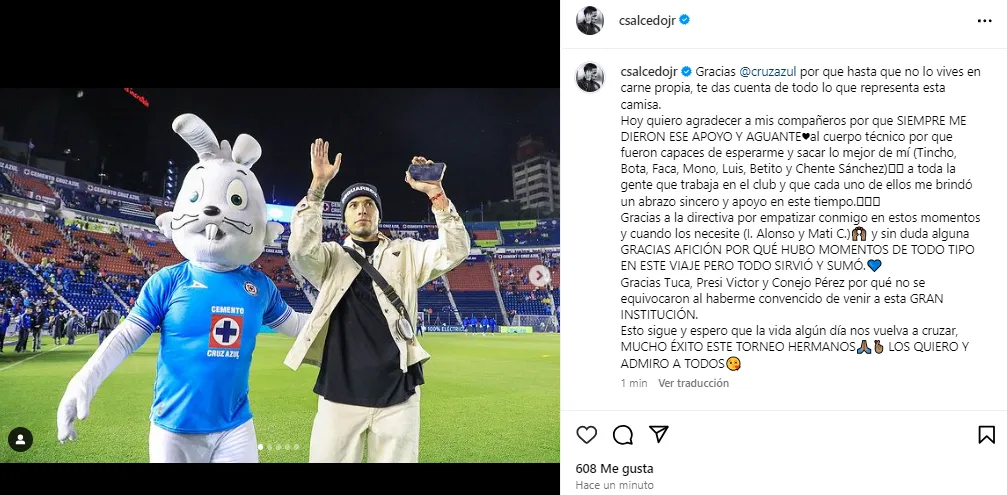Like the post with the heart icon
The width and height of the screenshot is (1007, 495).
click(586, 435)
